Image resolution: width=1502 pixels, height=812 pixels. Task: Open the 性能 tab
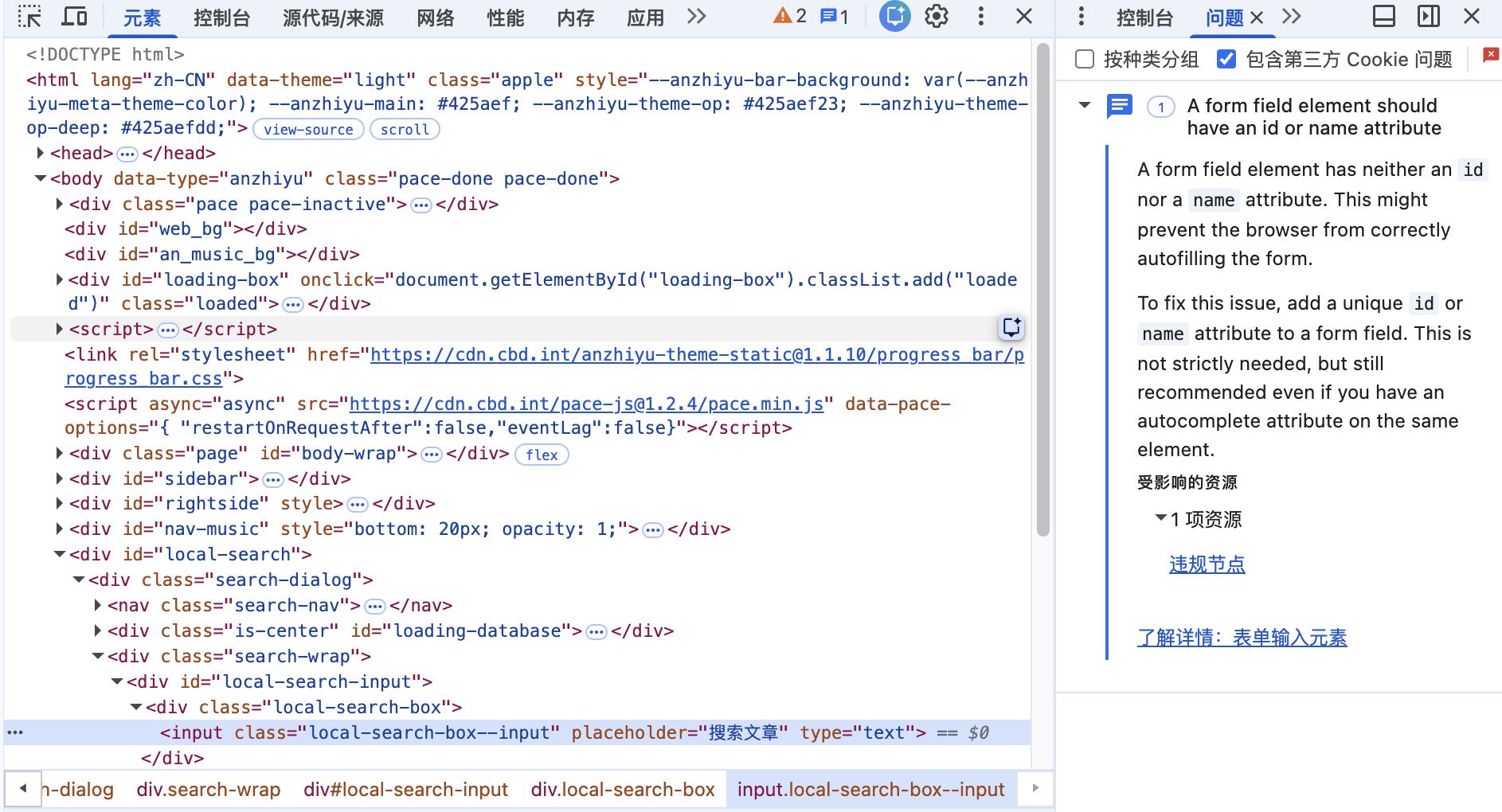(505, 18)
